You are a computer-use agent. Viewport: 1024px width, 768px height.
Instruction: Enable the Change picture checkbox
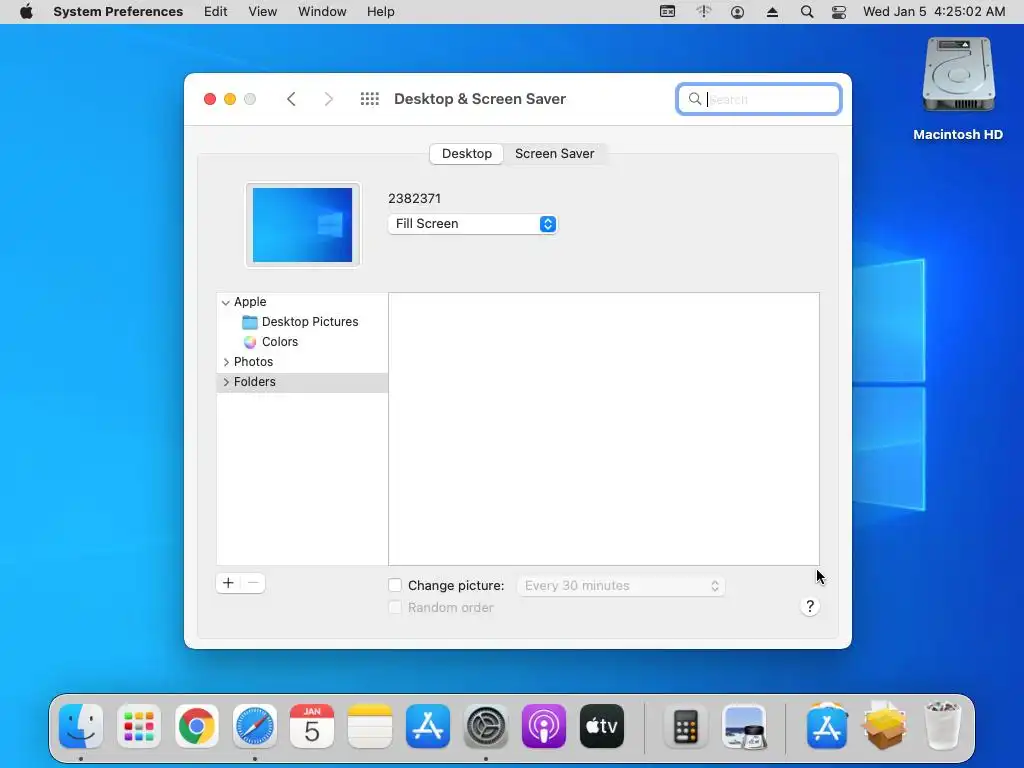(395, 586)
